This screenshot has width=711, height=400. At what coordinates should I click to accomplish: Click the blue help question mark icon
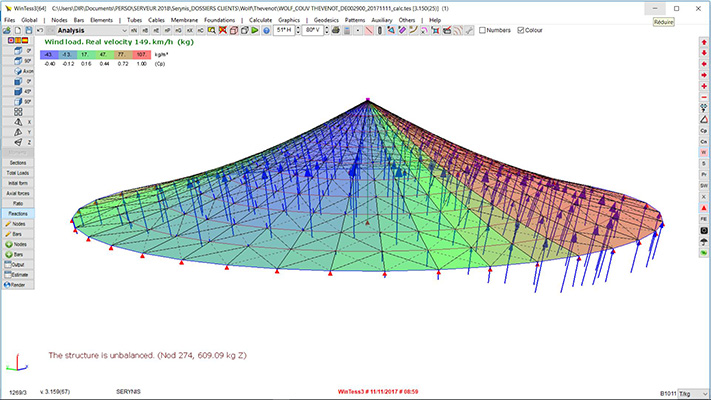[267, 31]
